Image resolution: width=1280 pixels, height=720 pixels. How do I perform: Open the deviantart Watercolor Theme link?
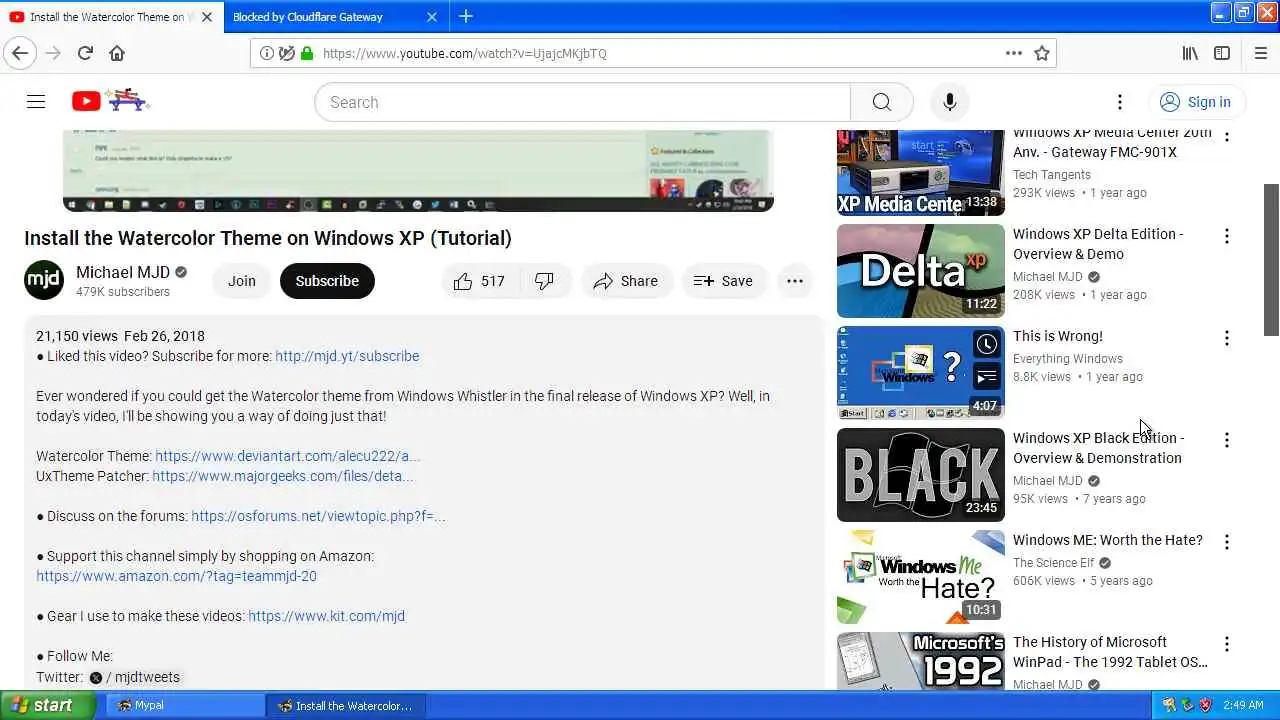click(x=288, y=456)
